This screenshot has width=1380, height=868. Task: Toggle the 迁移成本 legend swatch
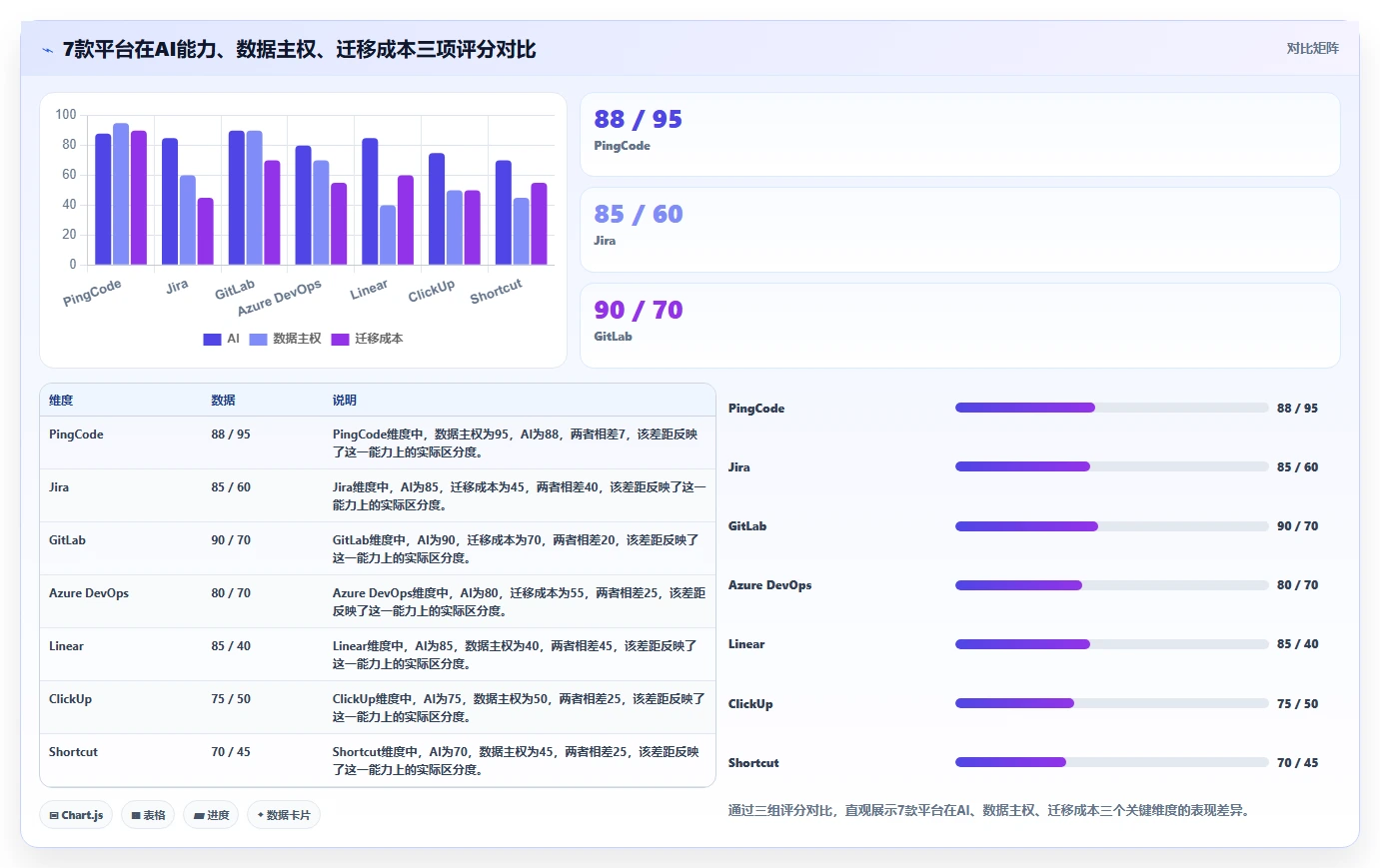point(340,339)
